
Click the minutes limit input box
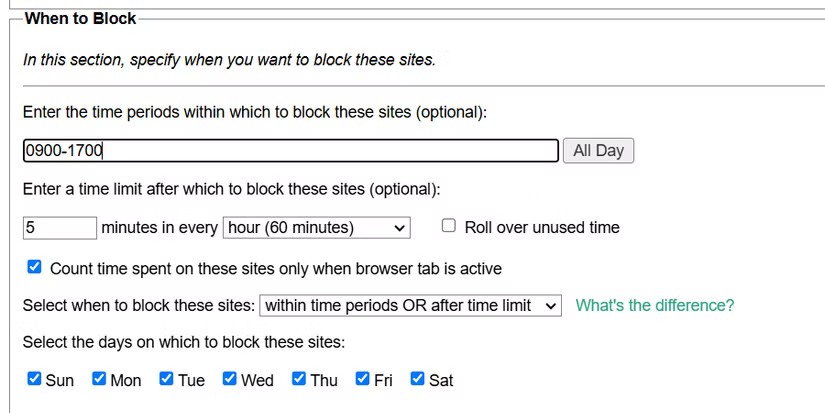[x=60, y=228]
